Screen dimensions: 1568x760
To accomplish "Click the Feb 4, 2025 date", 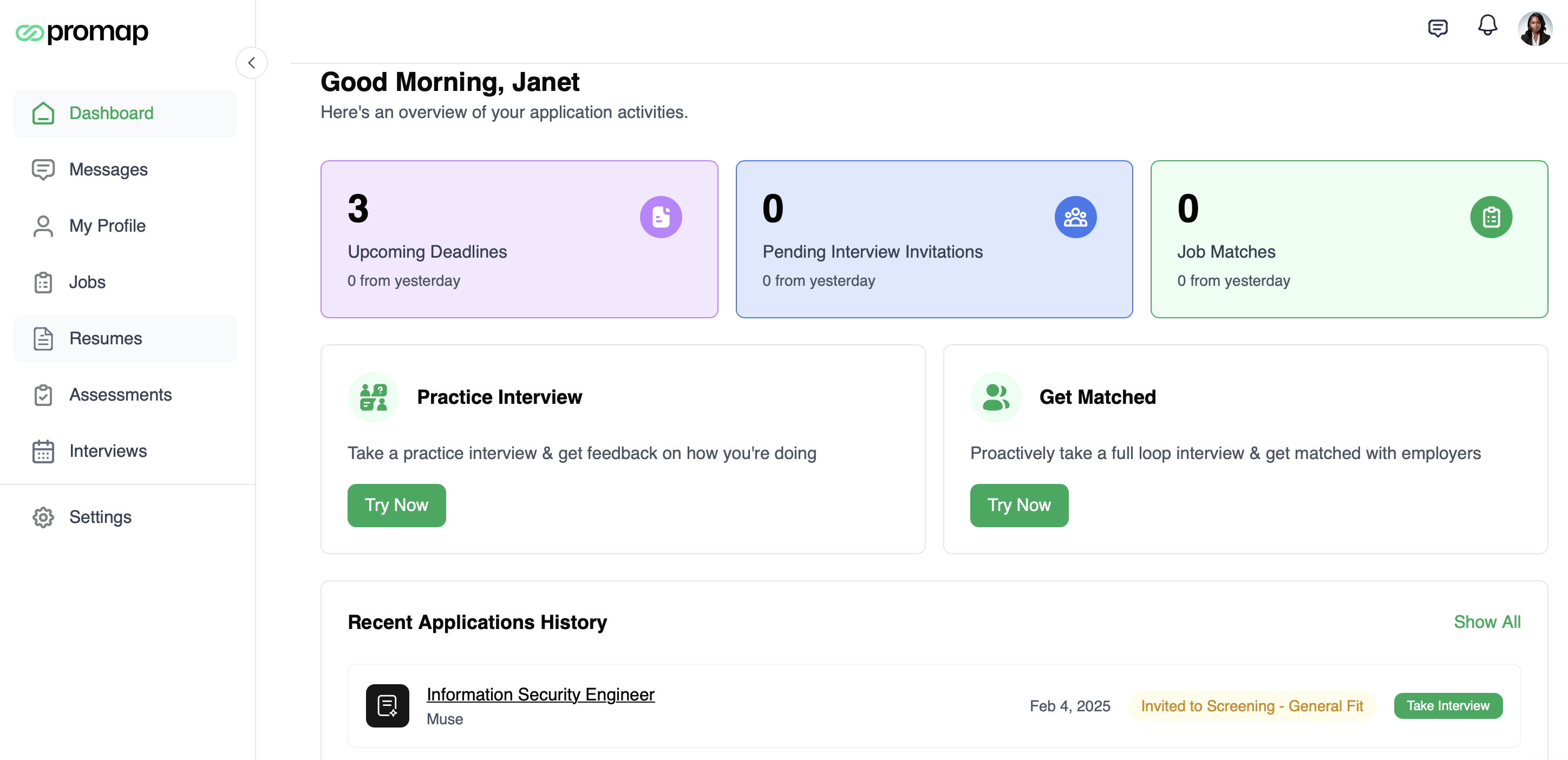I will 1069,706.
